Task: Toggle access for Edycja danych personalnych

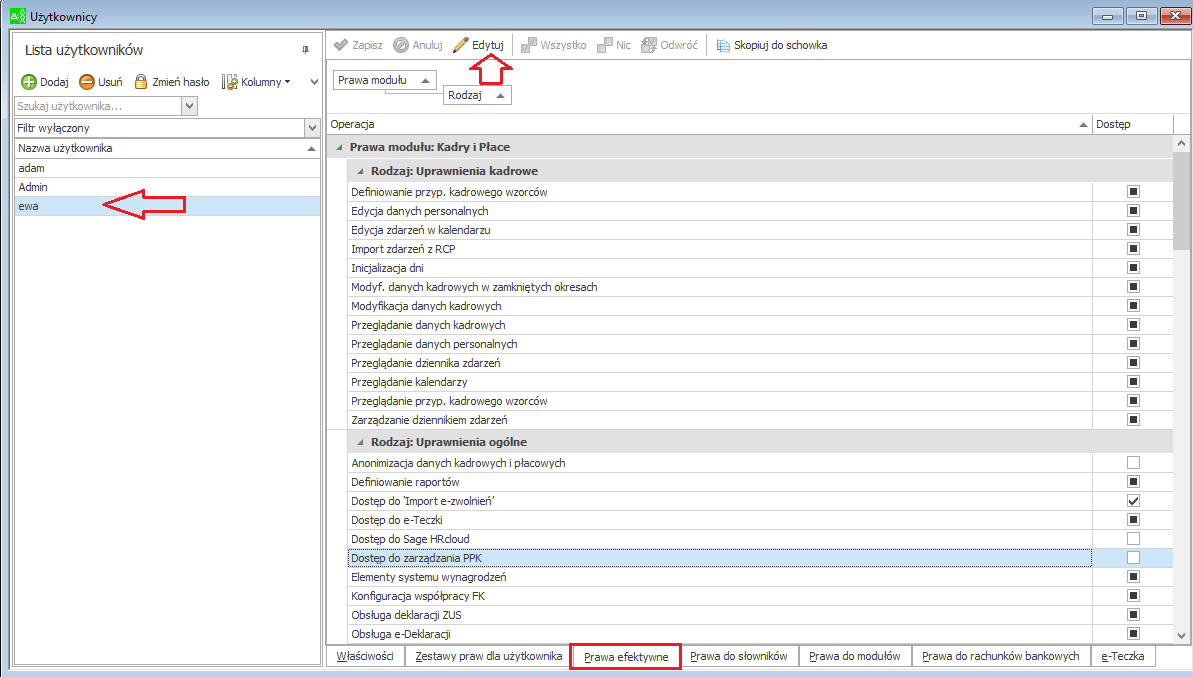Action: pos(1133,211)
